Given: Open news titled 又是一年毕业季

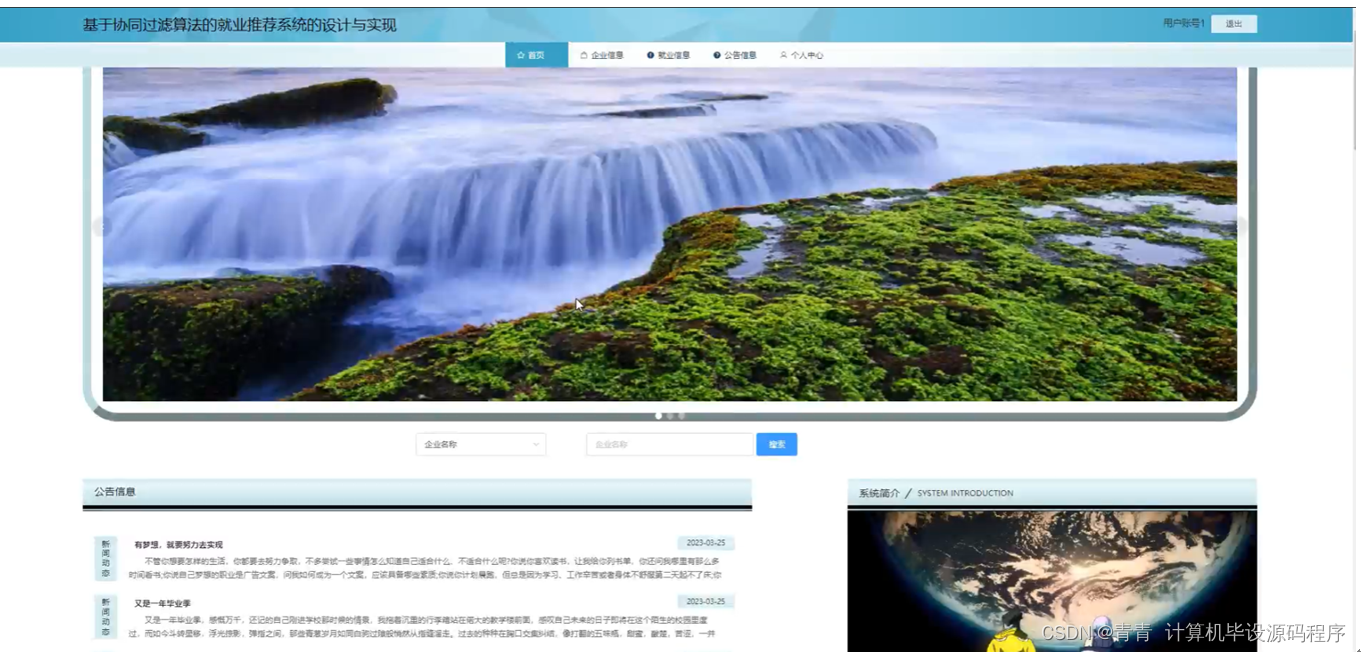Looking at the screenshot, I should (162, 603).
